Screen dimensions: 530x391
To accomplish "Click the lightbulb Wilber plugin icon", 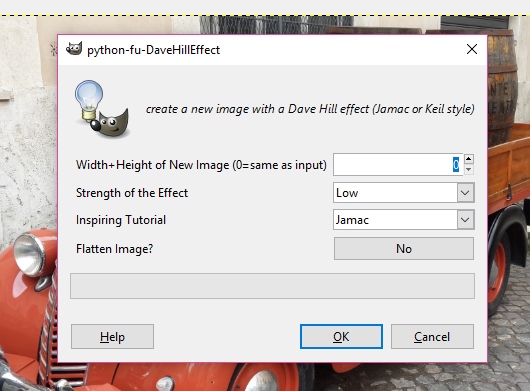I will click(102, 109).
